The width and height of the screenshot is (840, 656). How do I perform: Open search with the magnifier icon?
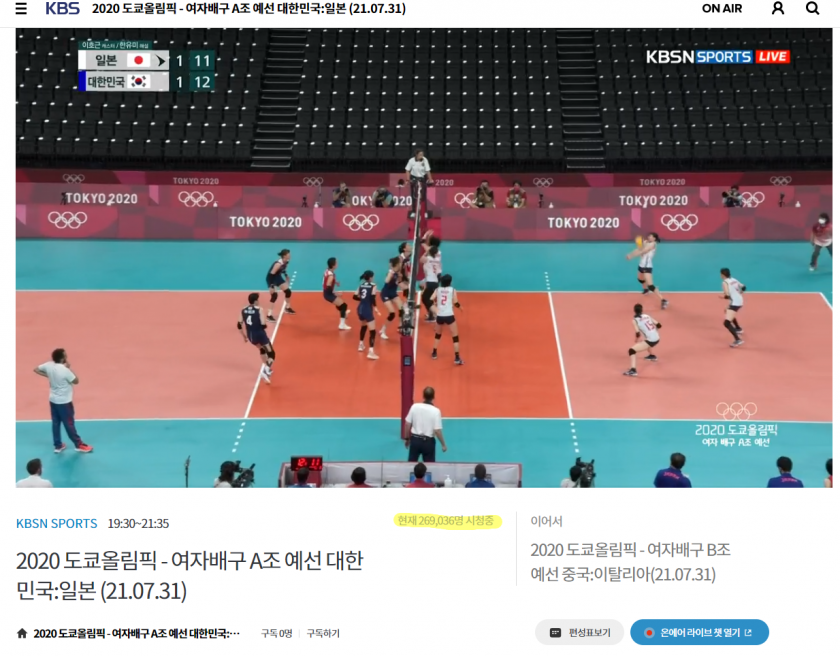(x=812, y=8)
